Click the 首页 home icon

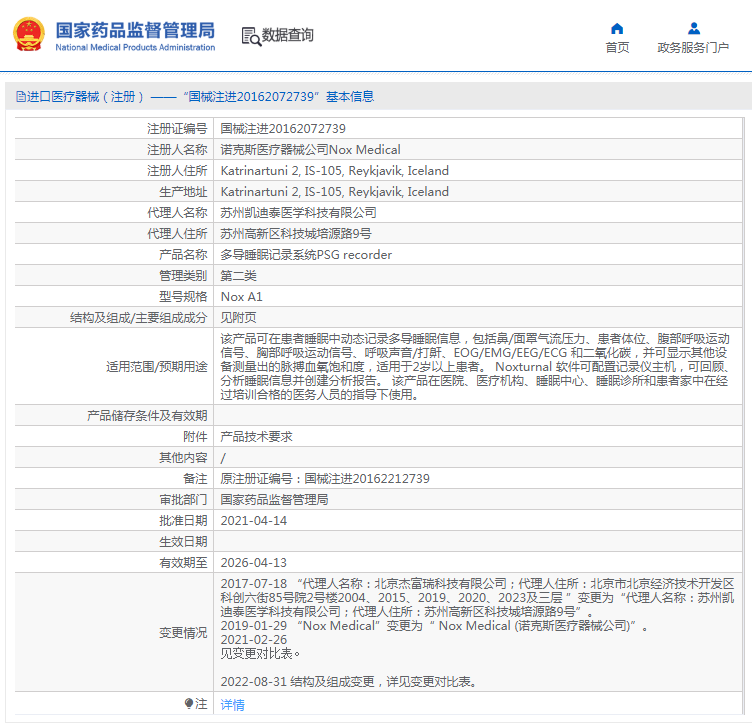pyautogui.click(x=617, y=29)
